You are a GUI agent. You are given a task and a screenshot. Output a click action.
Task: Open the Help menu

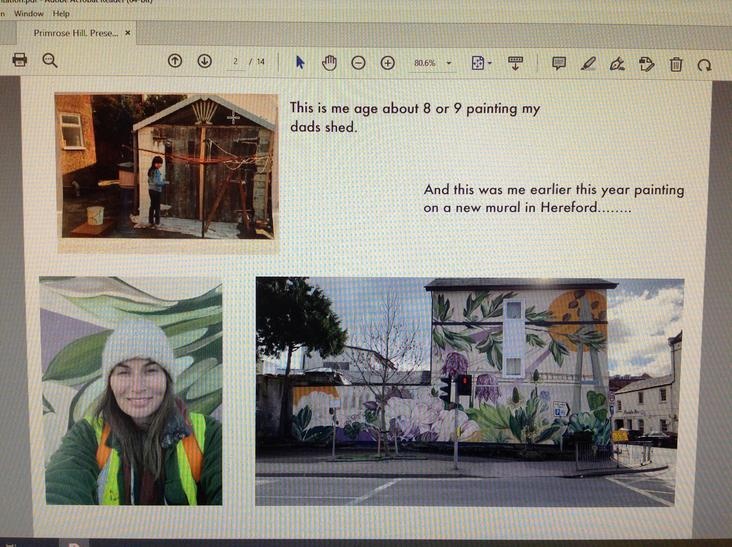61,14
